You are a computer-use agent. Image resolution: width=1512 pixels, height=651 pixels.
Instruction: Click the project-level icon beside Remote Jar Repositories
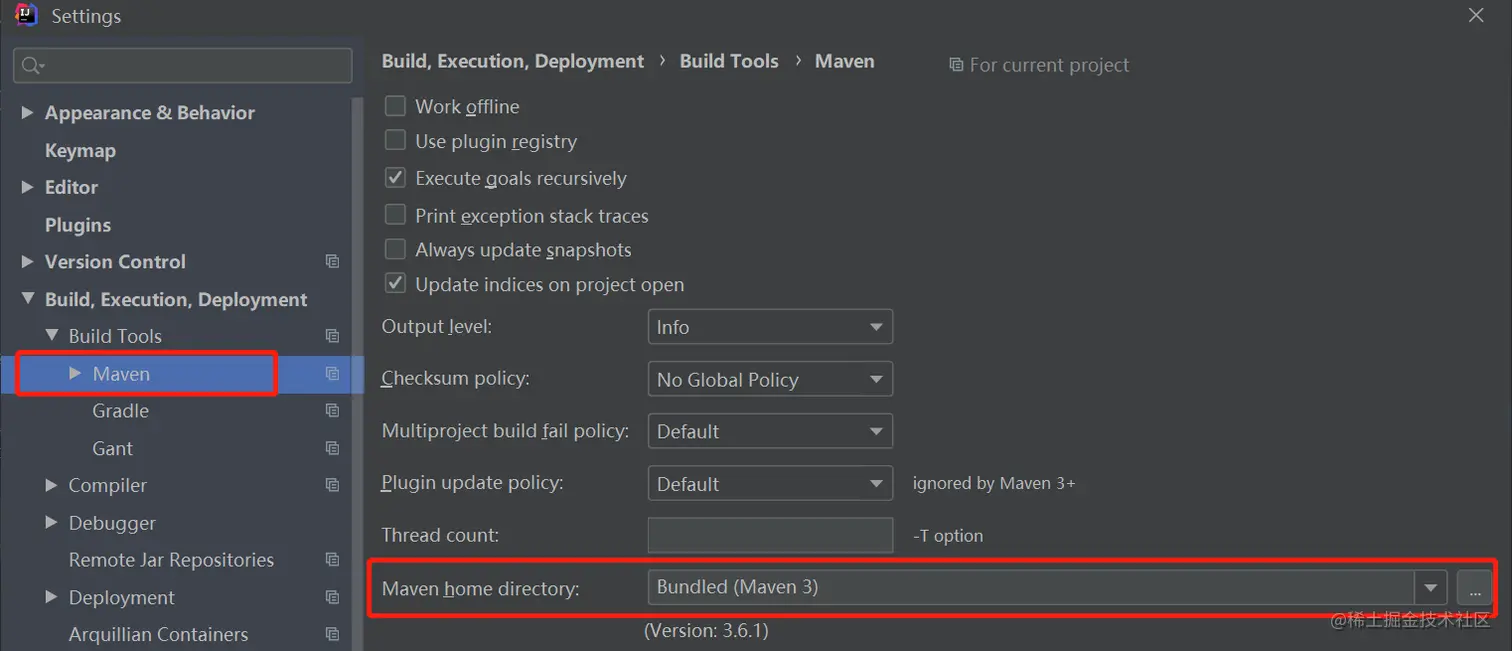click(332, 561)
